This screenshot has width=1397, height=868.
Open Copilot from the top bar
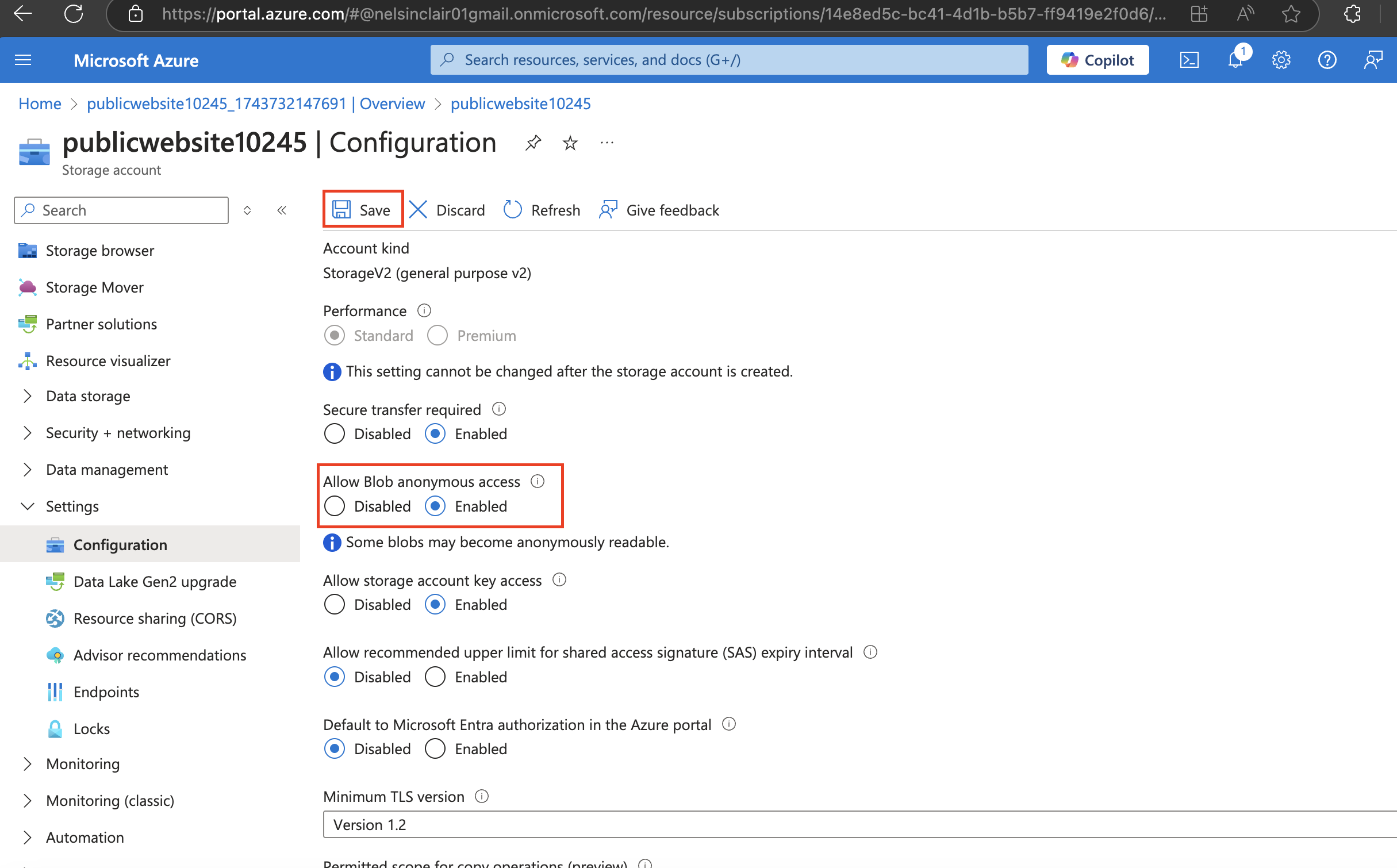click(x=1097, y=60)
